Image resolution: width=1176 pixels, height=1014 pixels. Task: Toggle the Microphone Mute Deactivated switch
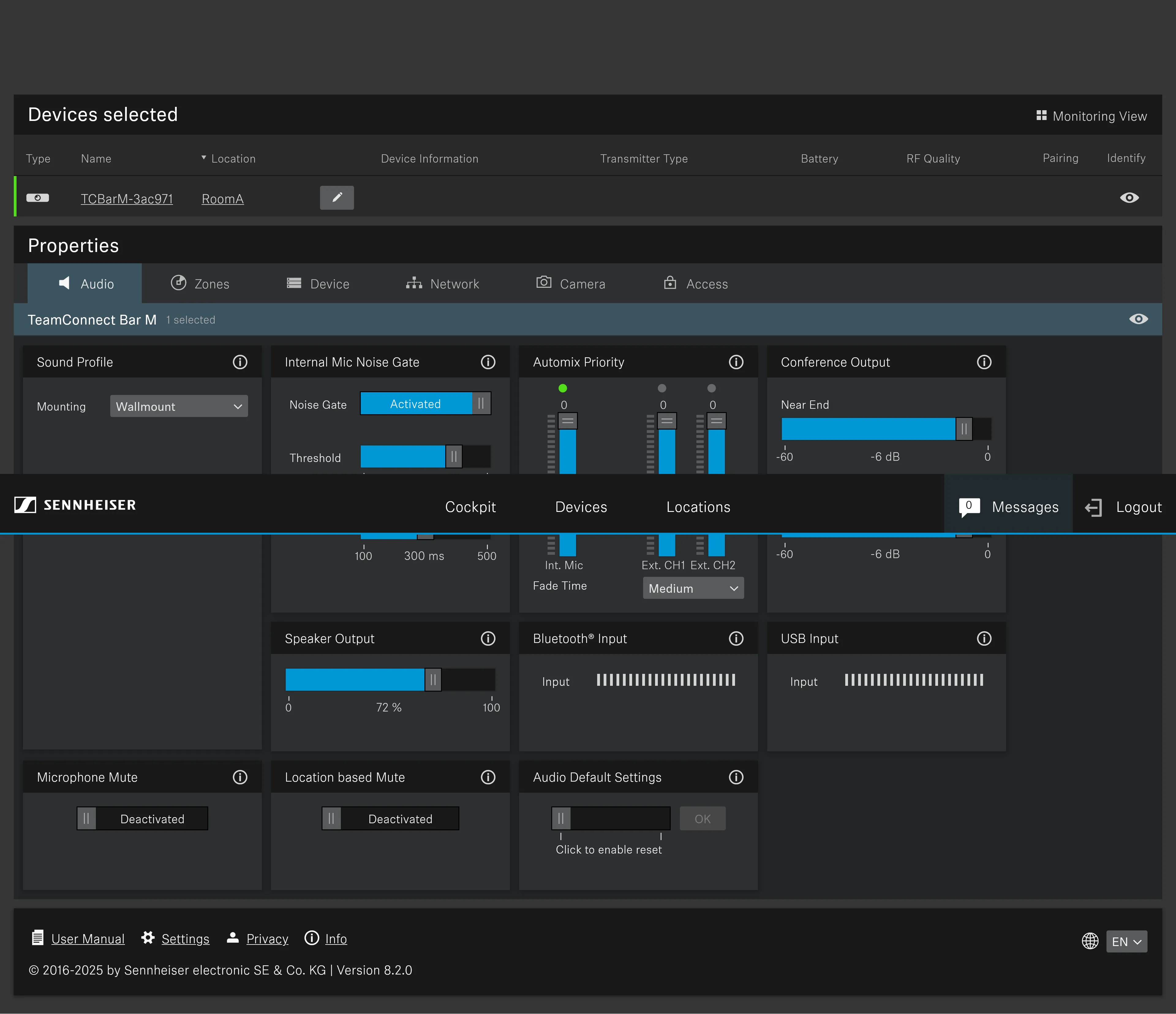point(142,818)
